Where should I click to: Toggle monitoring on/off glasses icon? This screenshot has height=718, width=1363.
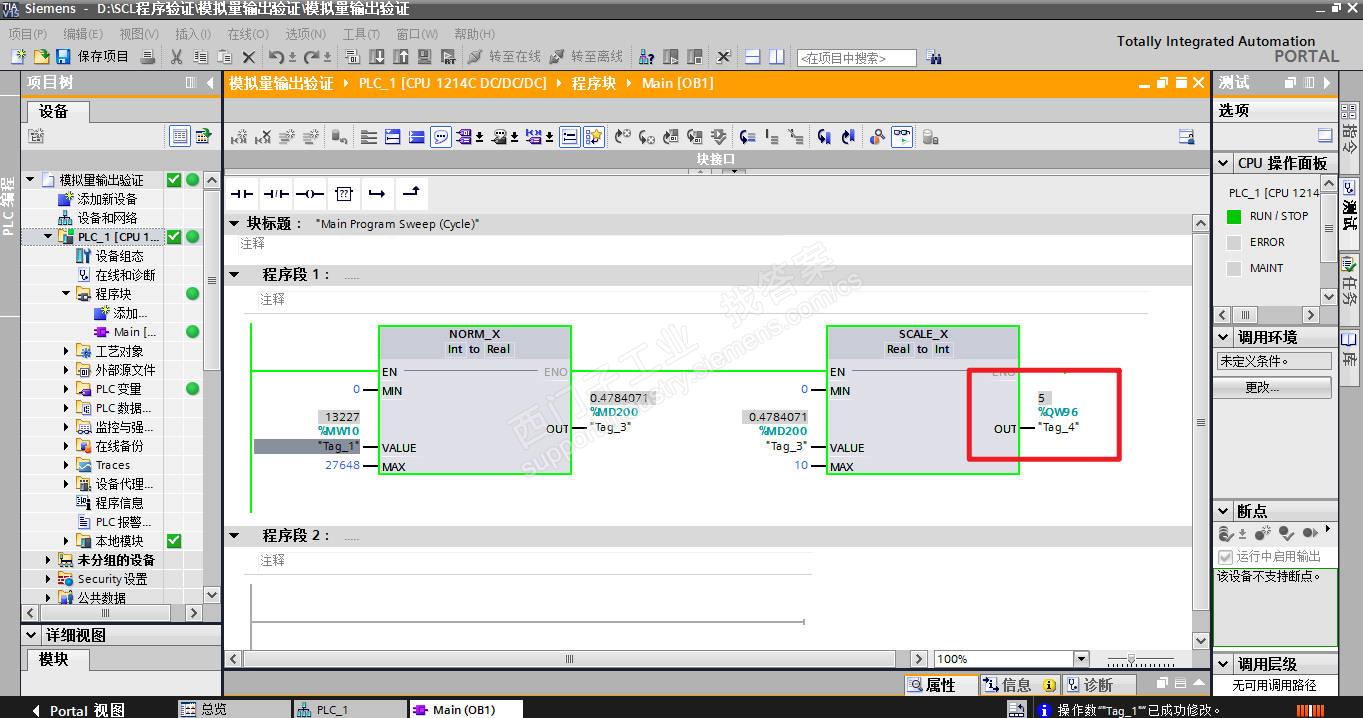click(x=902, y=137)
